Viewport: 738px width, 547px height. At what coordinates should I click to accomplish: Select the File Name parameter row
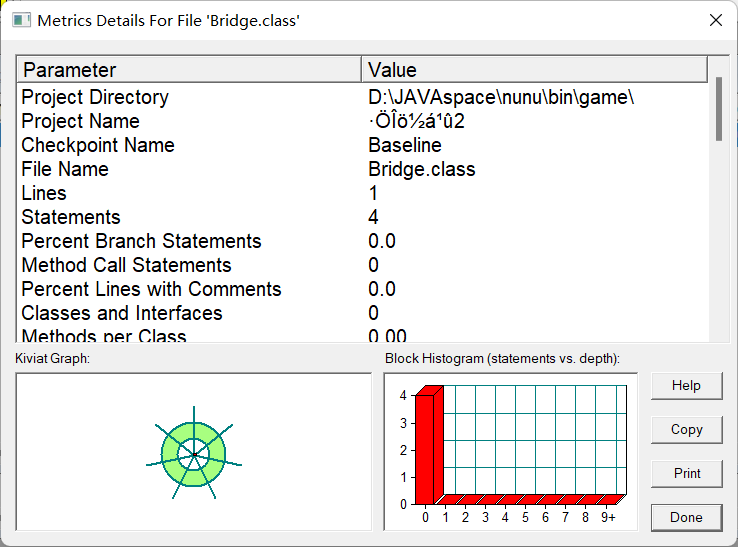65,169
